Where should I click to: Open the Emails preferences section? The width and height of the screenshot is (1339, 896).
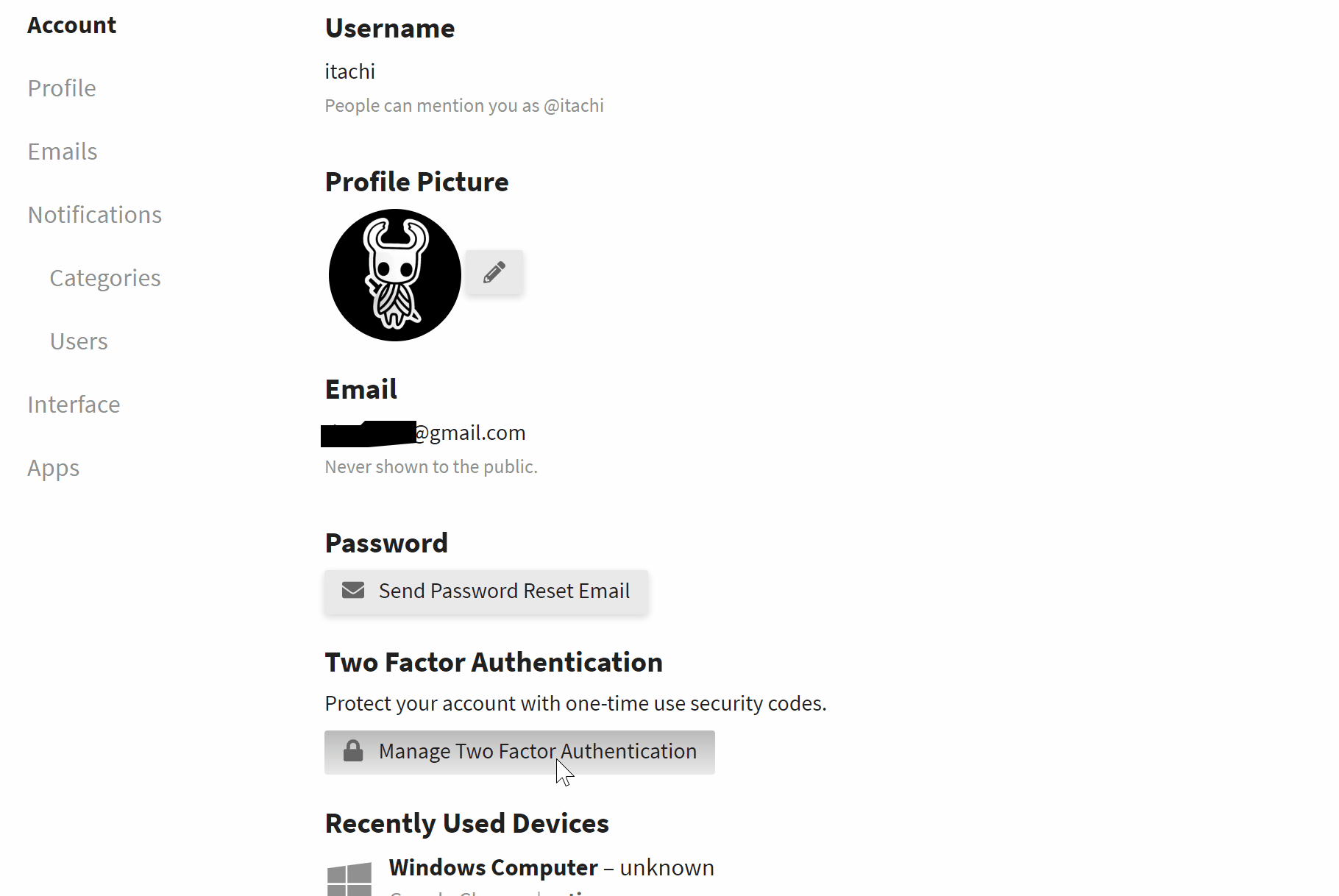tap(63, 152)
